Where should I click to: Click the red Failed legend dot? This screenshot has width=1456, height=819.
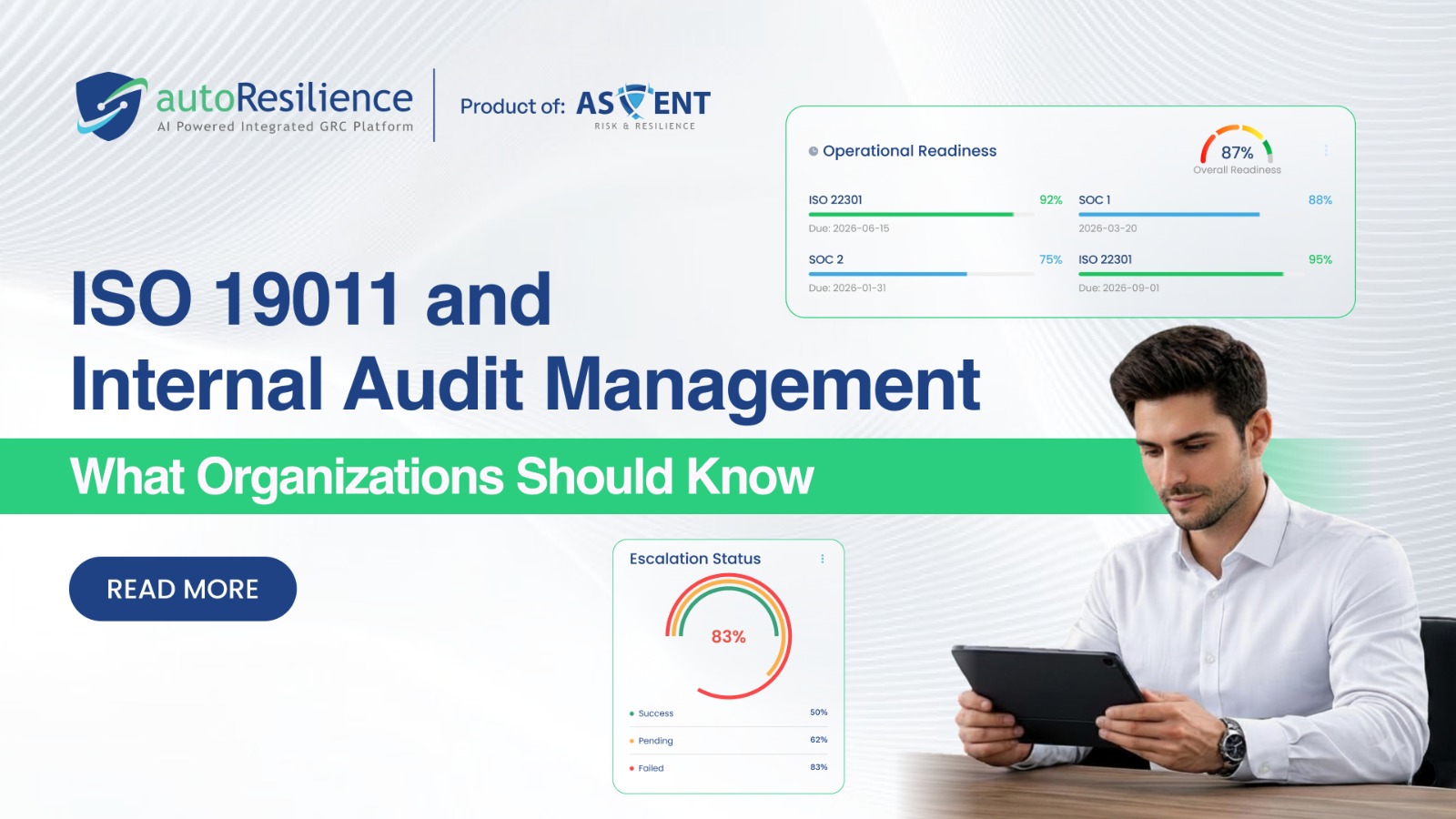tap(632, 768)
